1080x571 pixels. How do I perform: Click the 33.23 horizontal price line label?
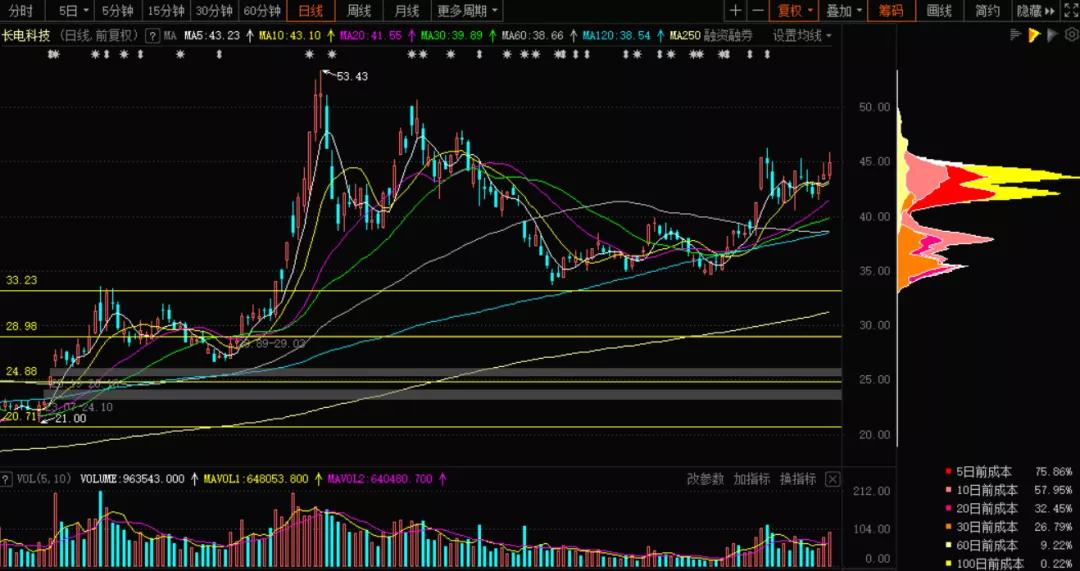21,281
